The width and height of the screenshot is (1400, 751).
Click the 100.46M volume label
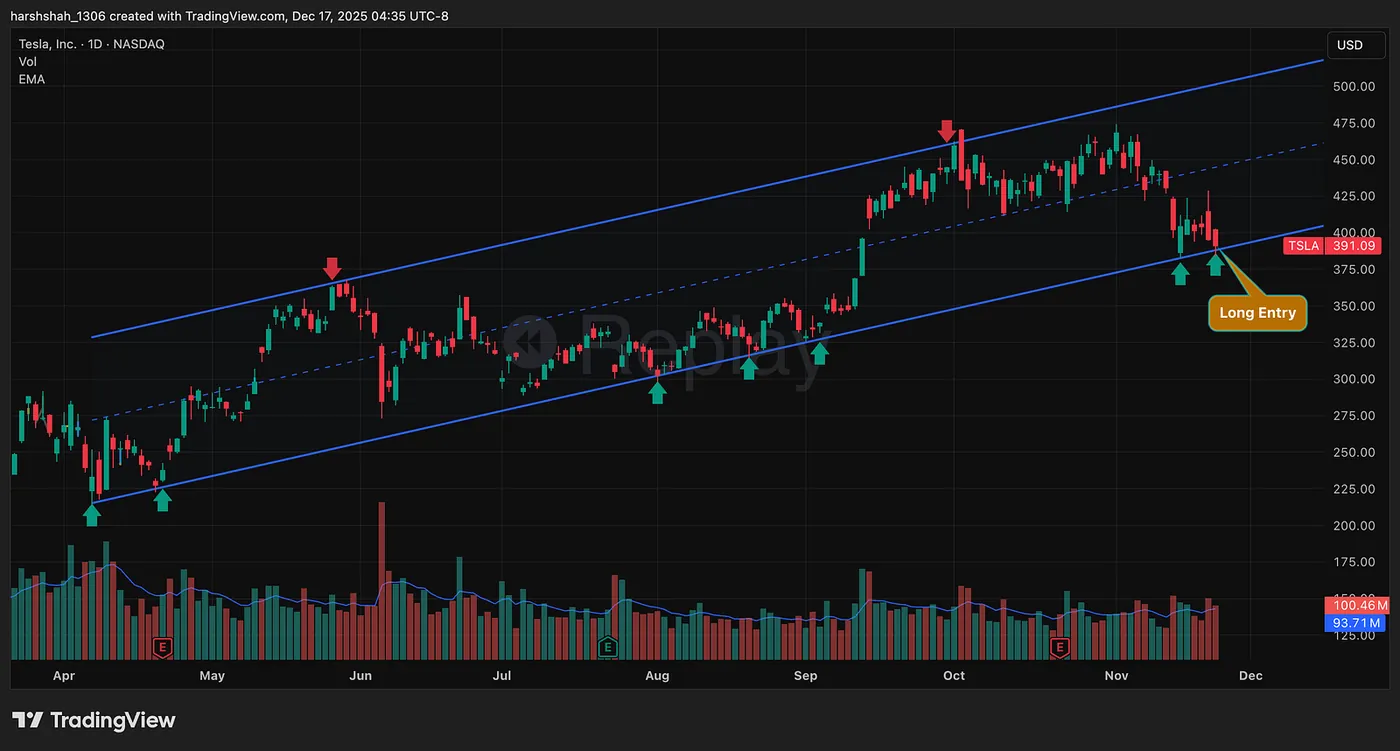click(1357, 606)
